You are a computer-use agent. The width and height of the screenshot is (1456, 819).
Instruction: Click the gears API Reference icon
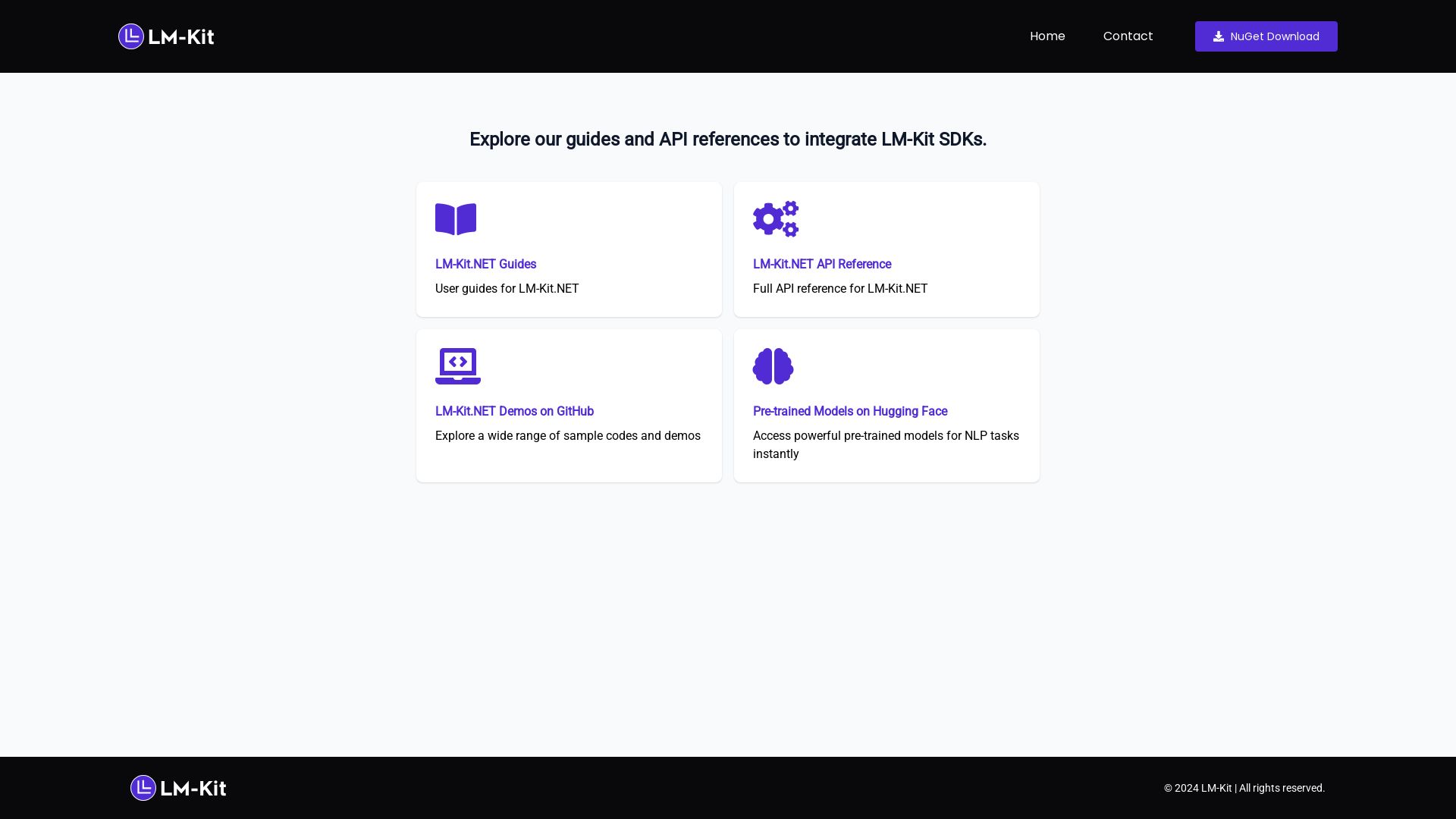[776, 219]
